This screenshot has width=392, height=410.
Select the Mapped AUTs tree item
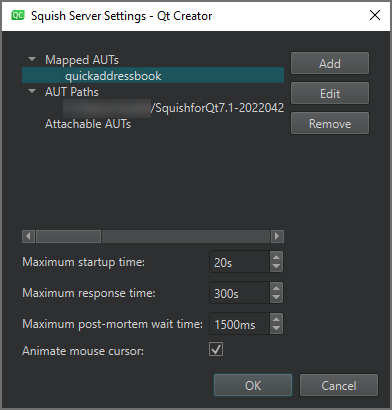[82, 60]
